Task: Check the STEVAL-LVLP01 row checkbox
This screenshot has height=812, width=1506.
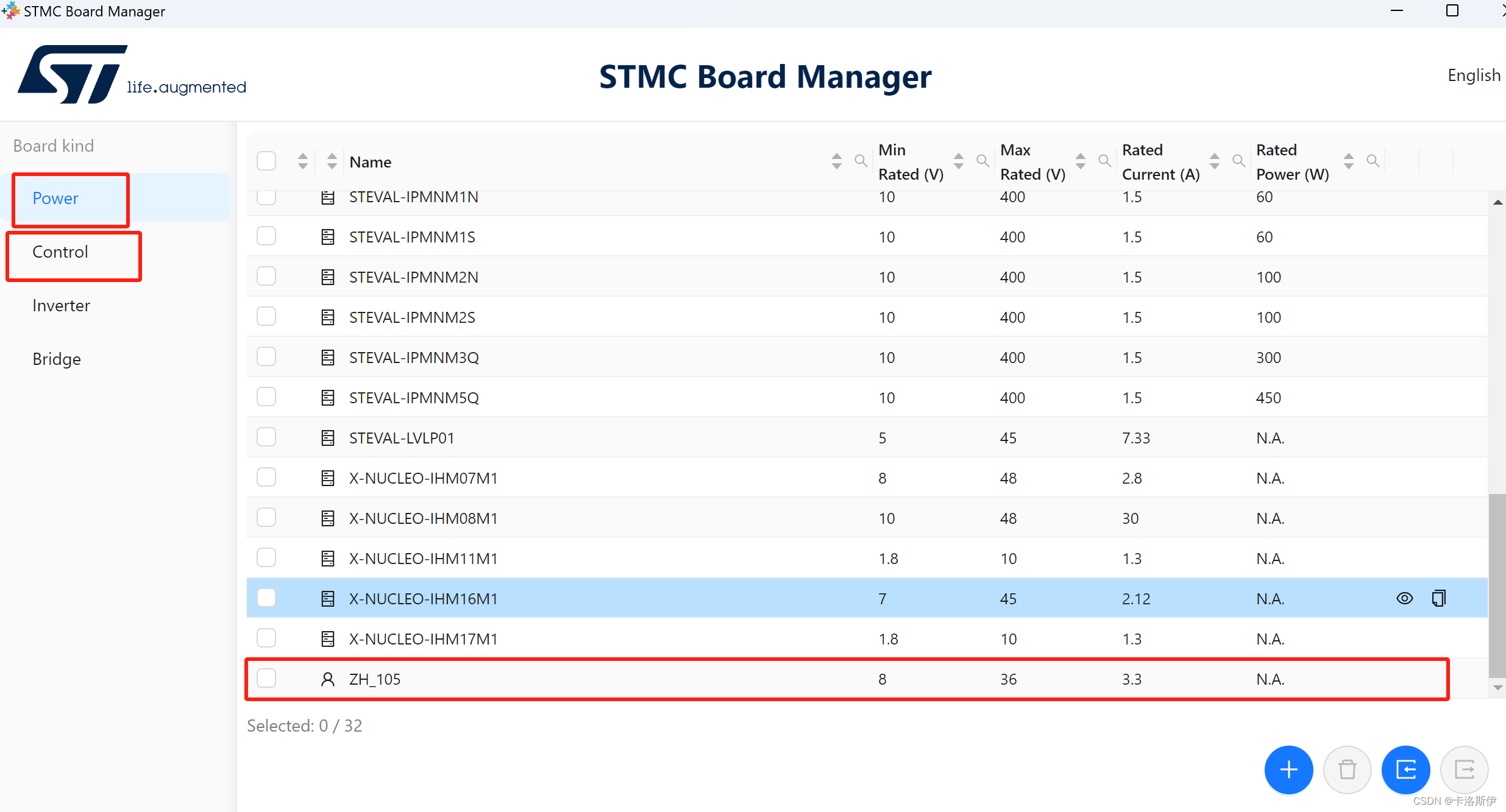Action: 266,437
